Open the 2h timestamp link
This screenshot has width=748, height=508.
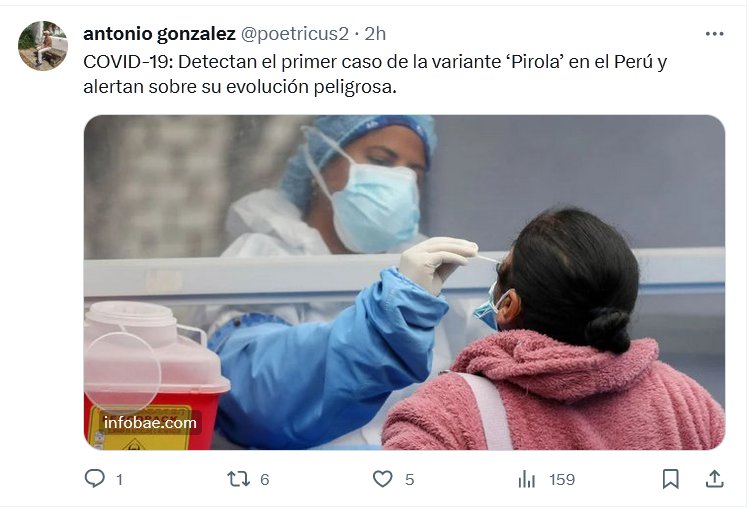375,34
